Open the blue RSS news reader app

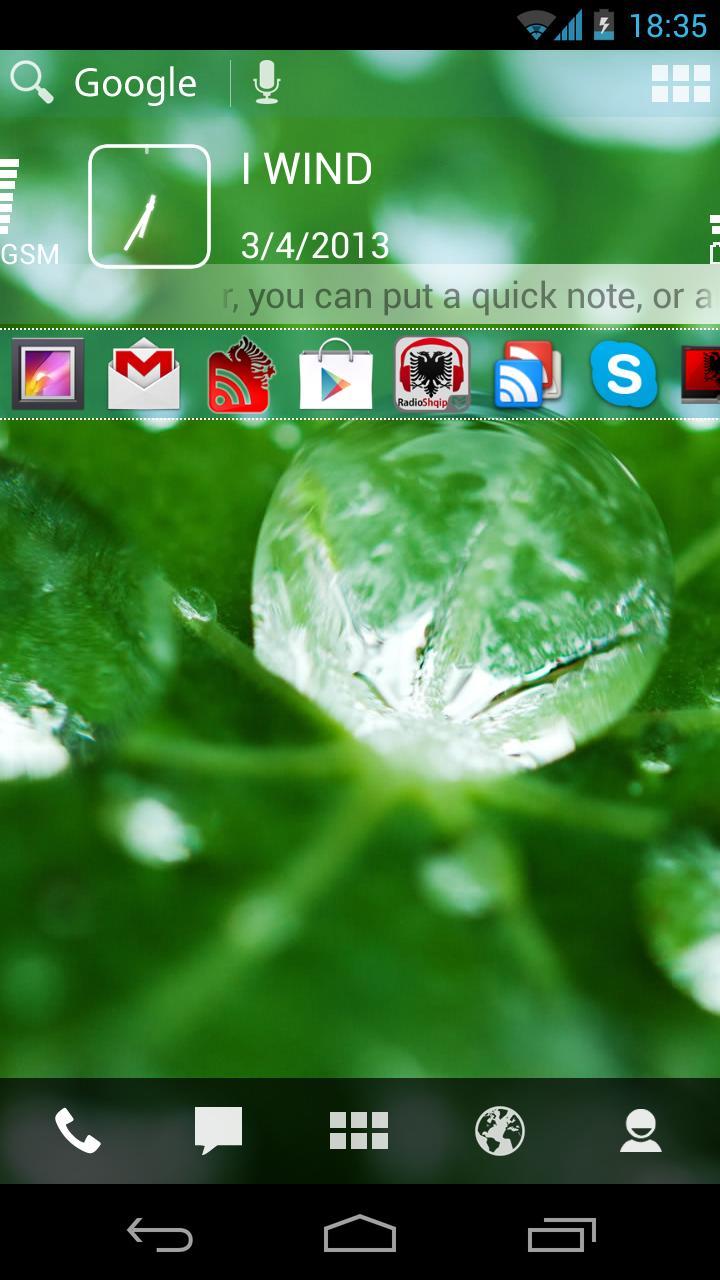528,375
